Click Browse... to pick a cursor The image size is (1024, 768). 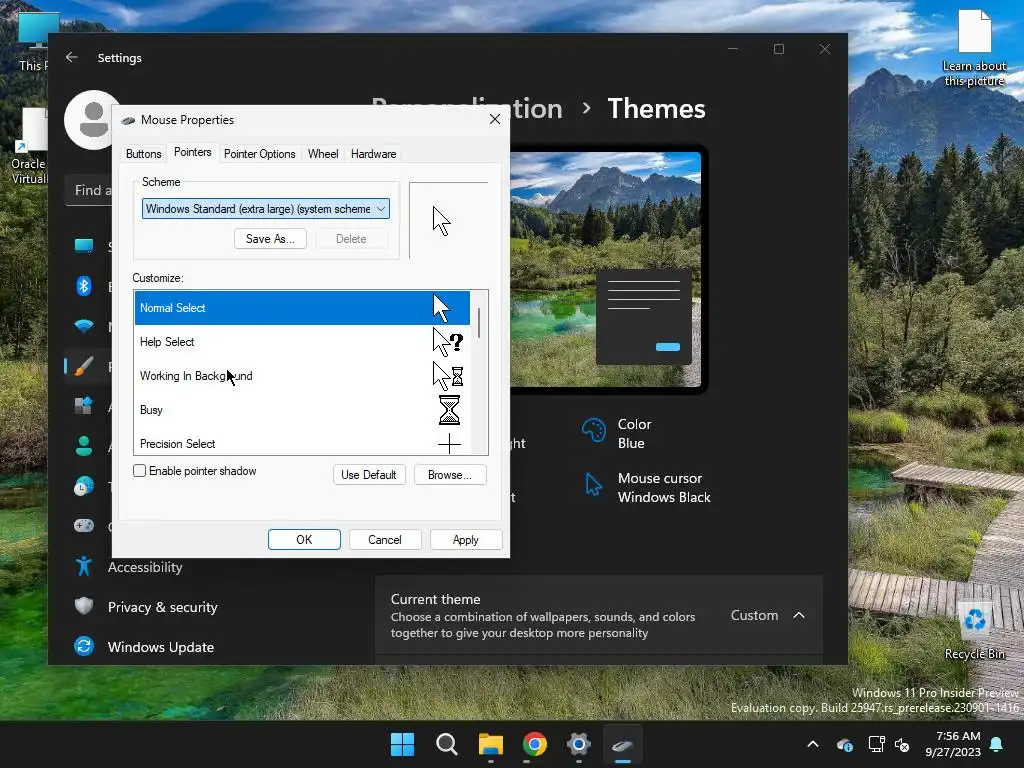(x=450, y=475)
